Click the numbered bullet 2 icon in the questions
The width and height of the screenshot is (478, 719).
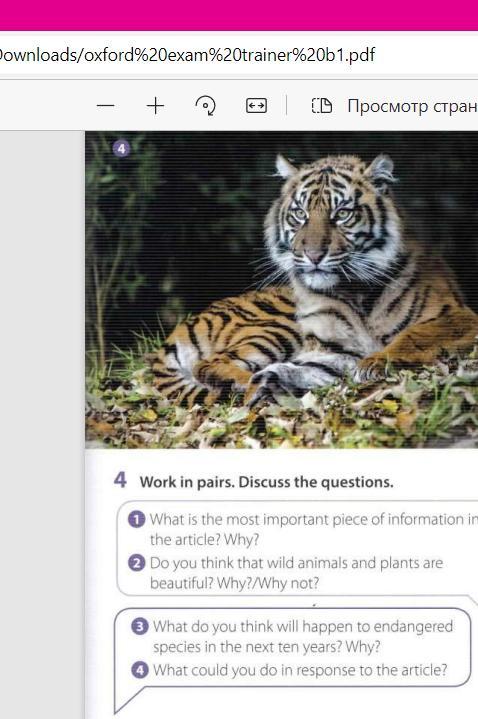tap(137, 563)
